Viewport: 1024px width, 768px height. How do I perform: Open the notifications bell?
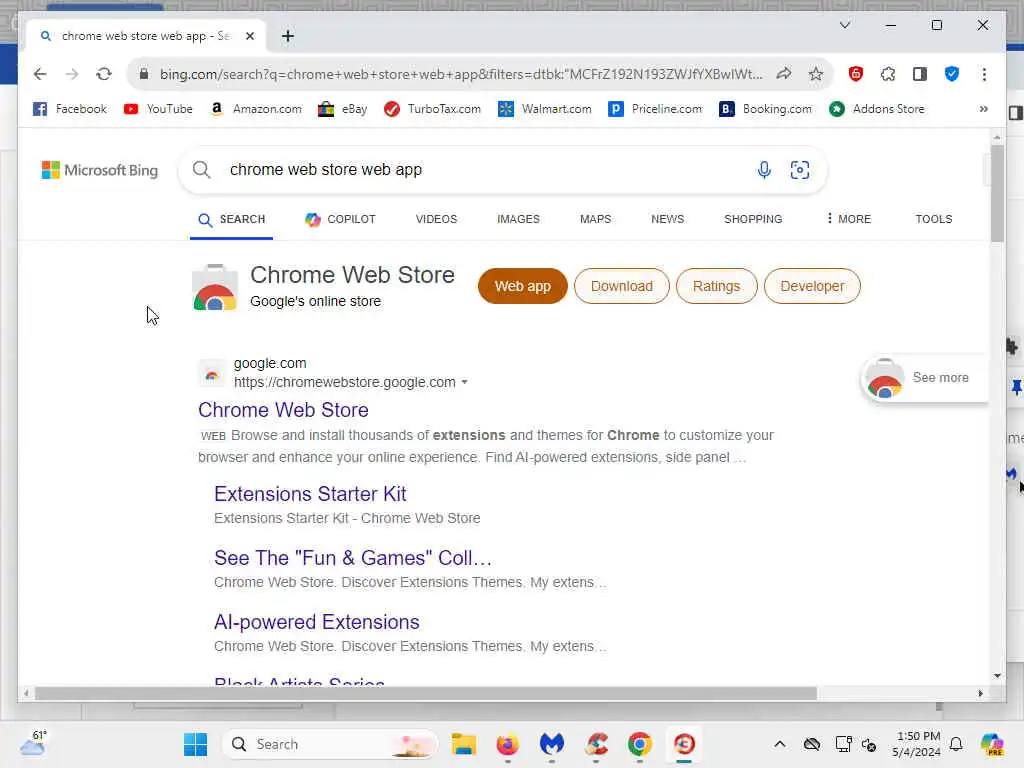pyautogui.click(x=956, y=744)
